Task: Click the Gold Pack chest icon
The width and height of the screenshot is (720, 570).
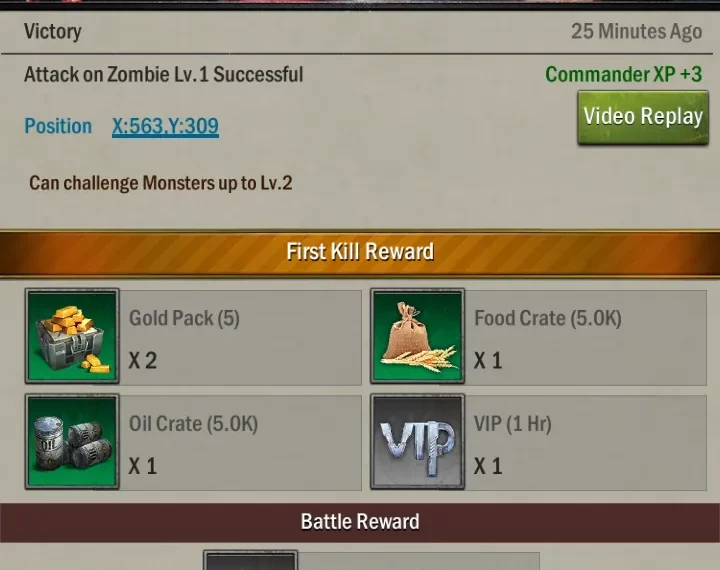Action: [72, 336]
